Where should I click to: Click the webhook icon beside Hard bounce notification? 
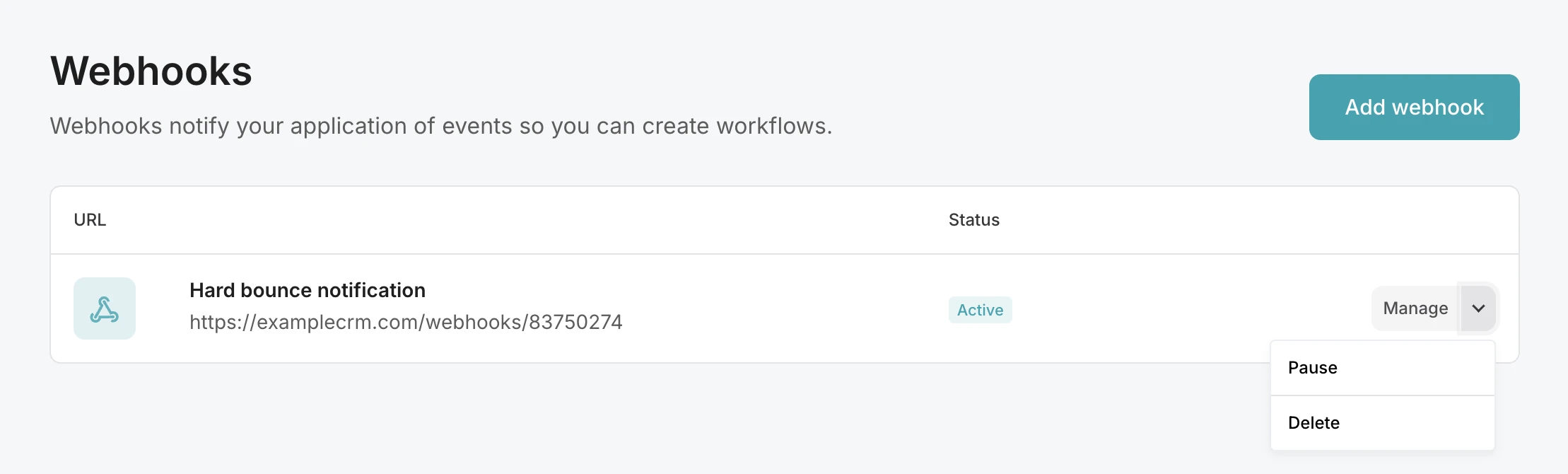(x=105, y=308)
